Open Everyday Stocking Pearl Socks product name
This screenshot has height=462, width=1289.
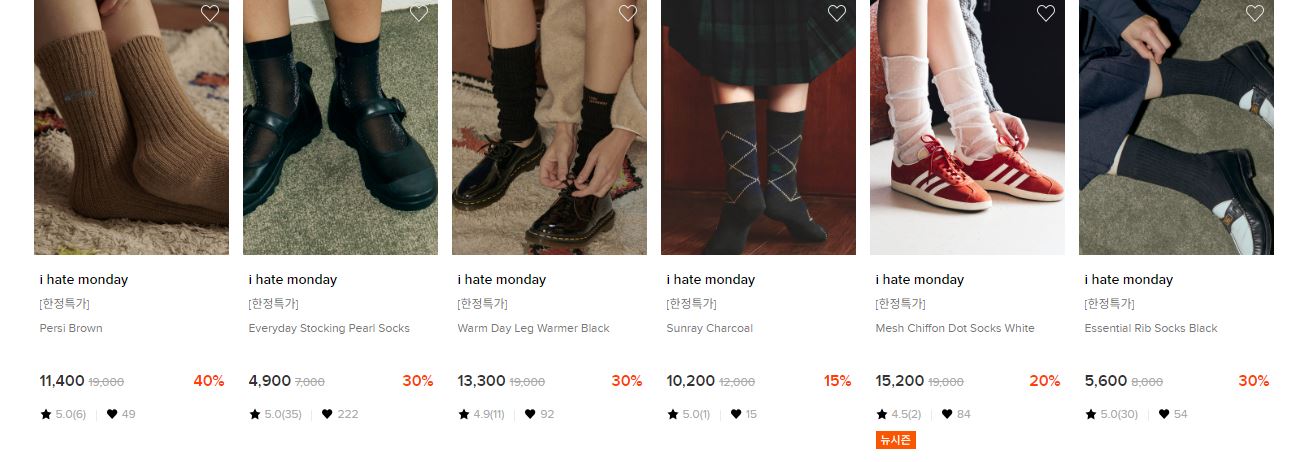click(329, 328)
